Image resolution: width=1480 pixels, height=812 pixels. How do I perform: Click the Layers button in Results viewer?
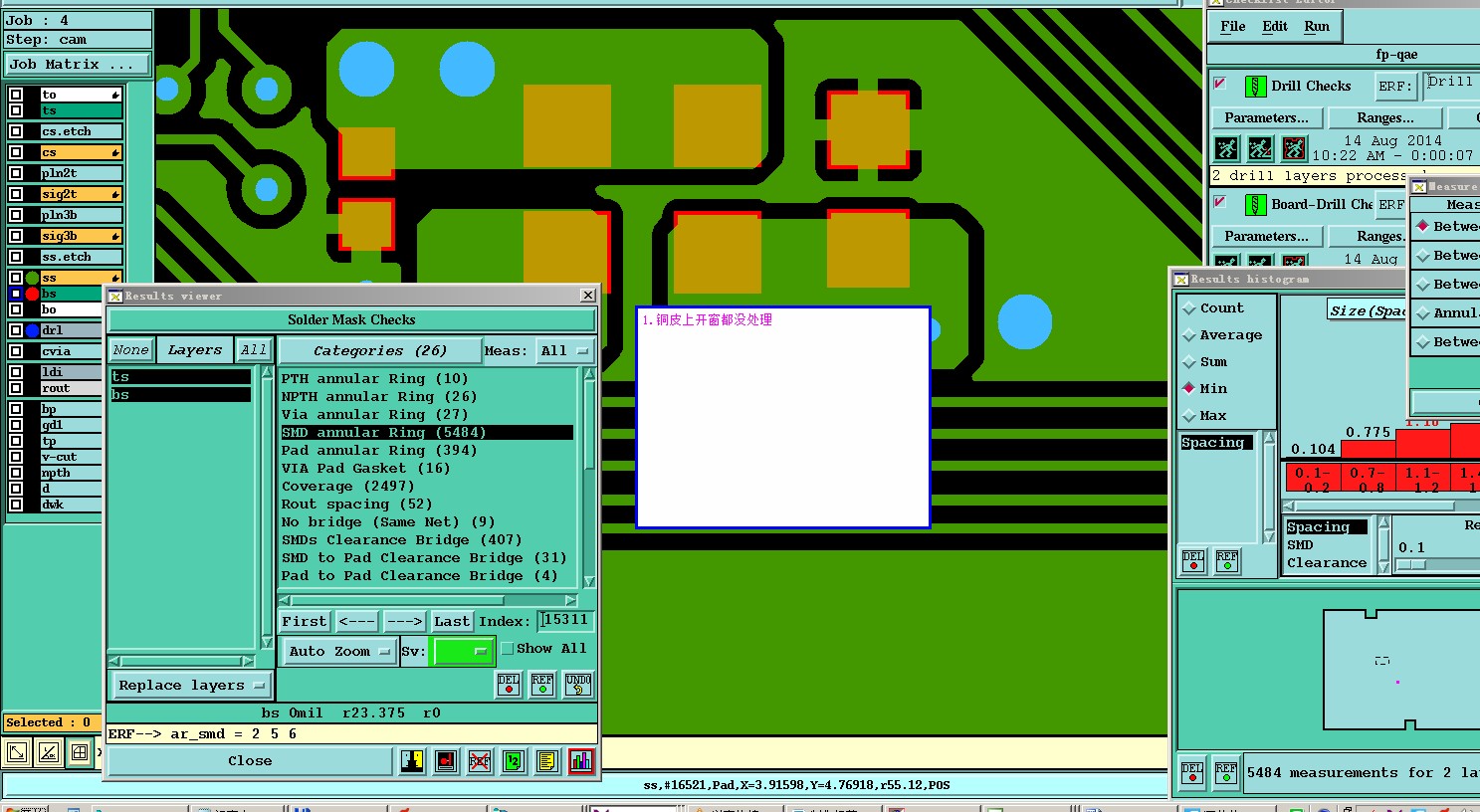tap(195, 350)
